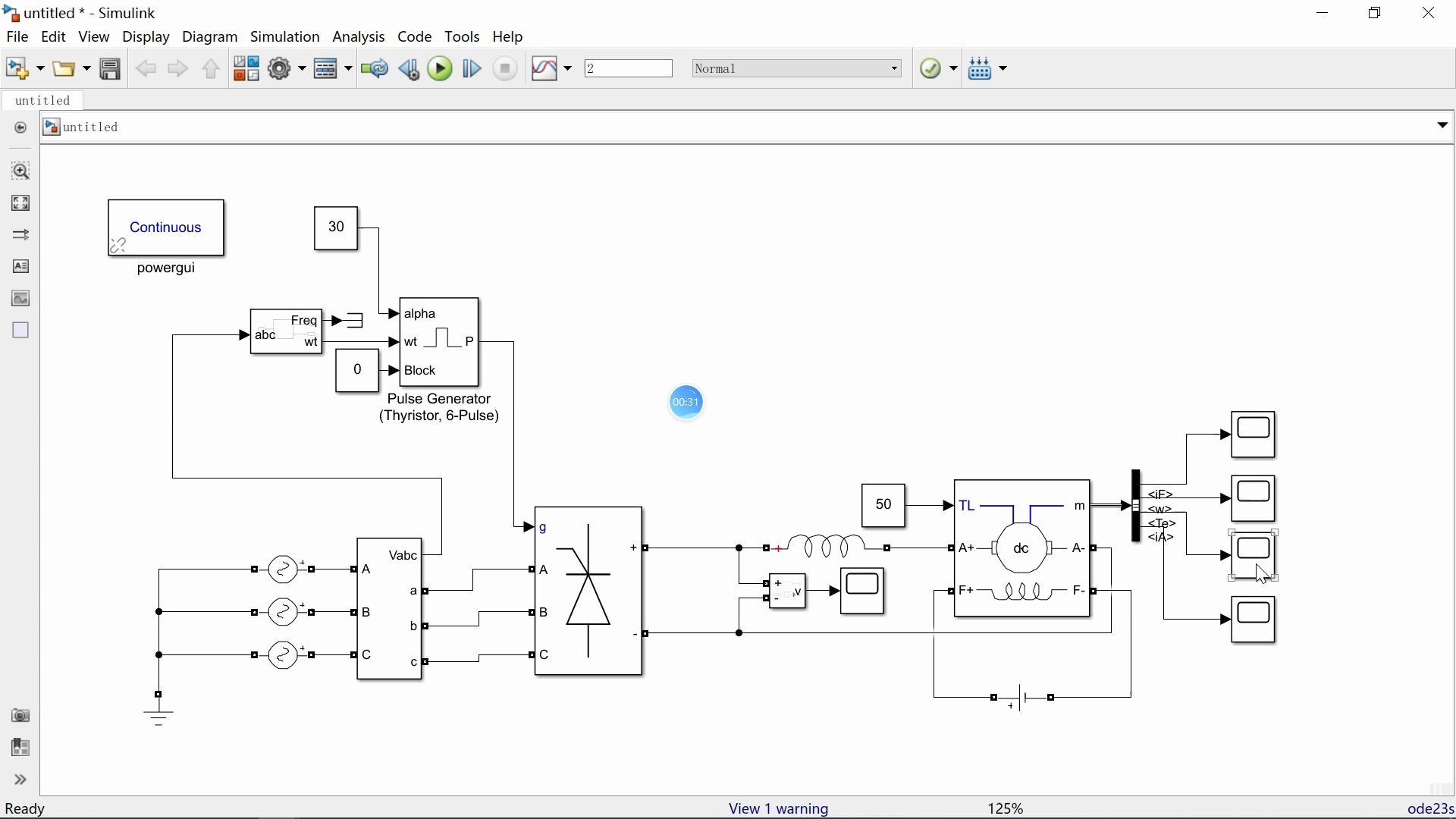The height and width of the screenshot is (819, 1456).
Task: Open the Tools menu
Action: [x=463, y=36]
